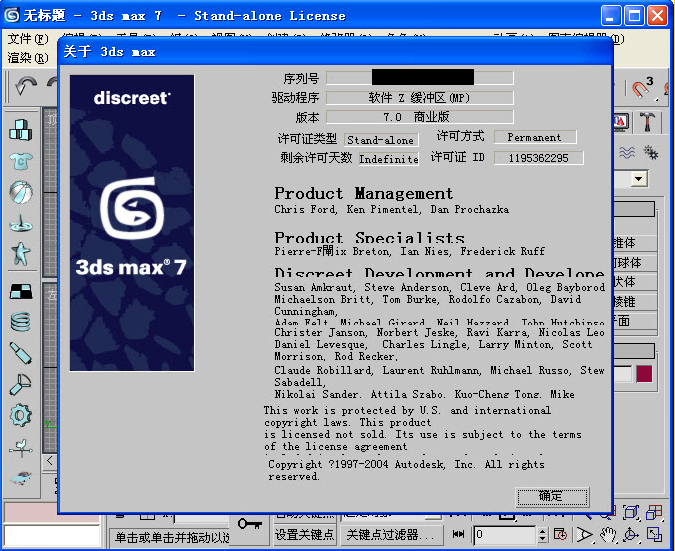The height and width of the screenshot is (551, 675).
Task: Select Systems gears category icon
Action: tap(650, 152)
